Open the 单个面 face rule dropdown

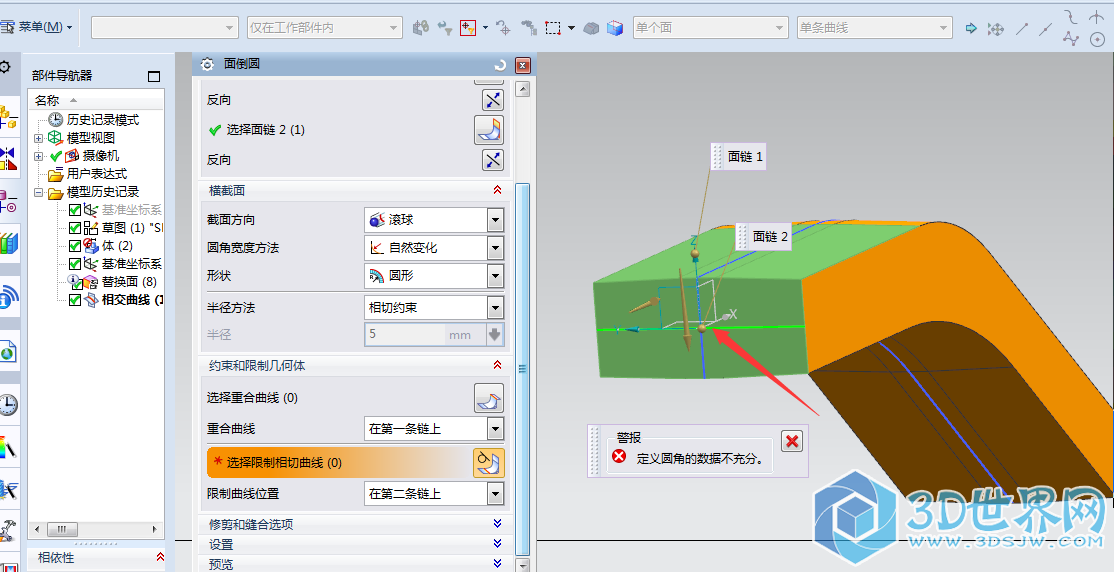[710, 28]
